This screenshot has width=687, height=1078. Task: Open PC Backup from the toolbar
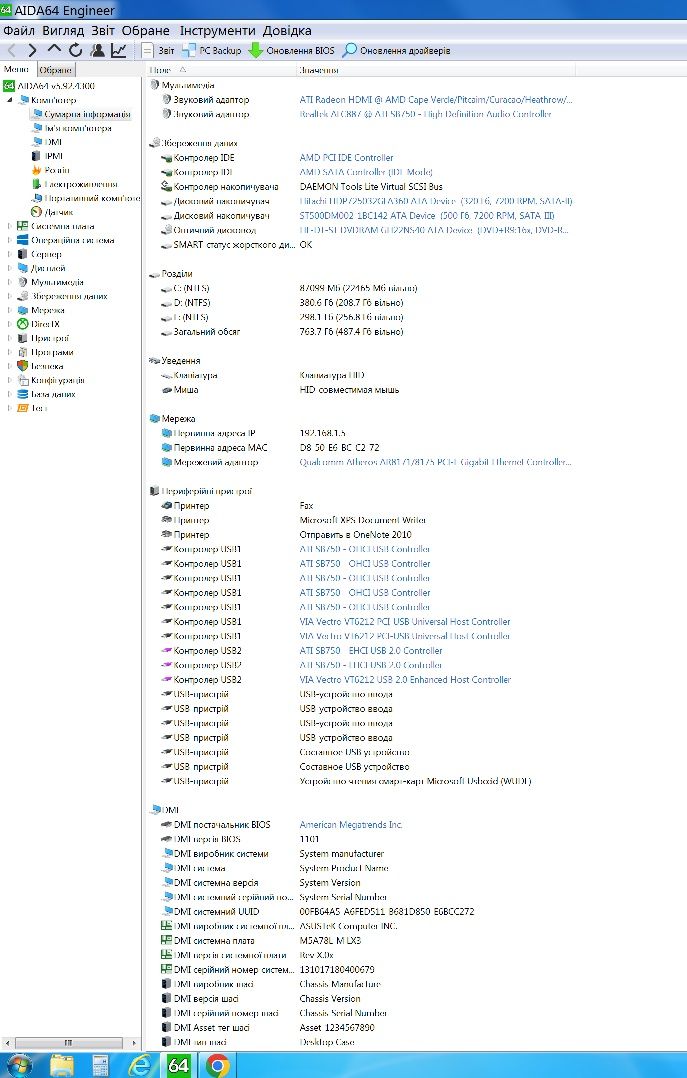click(212, 50)
